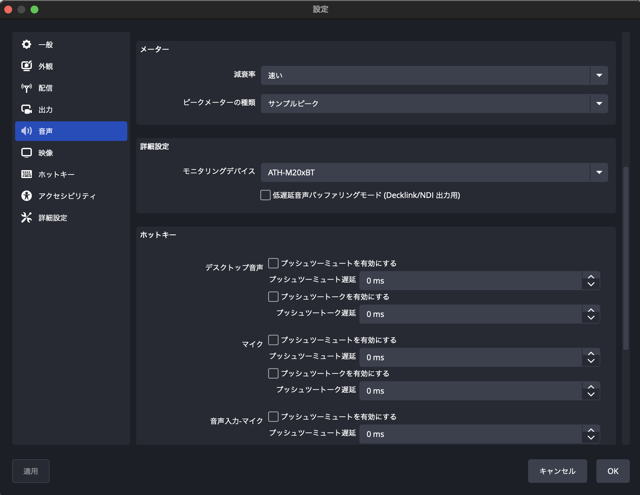Enable 低遅延音声バッファリングモード checkbox
The width and height of the screenshot is (640, 495).
tap(266, 195)
